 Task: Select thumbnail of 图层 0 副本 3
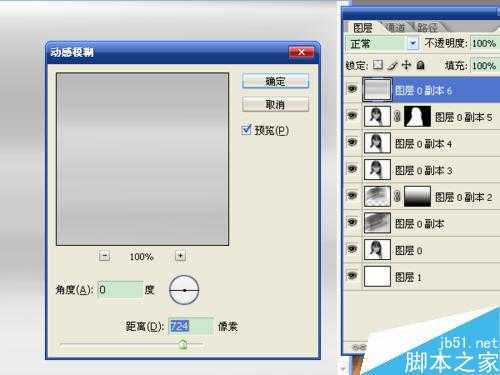377,170
